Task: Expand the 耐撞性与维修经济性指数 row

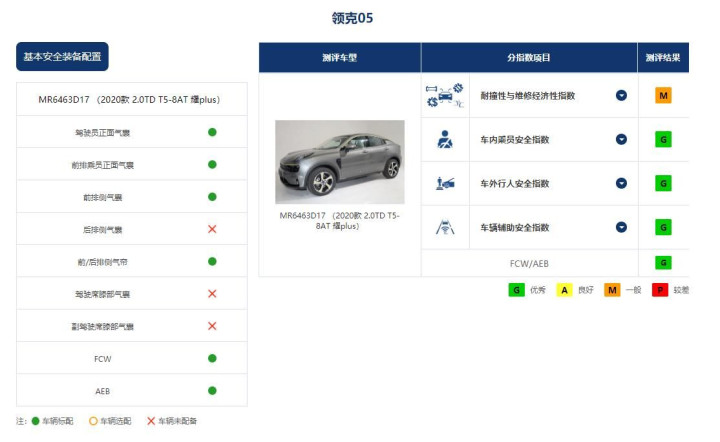Action: pos(621,95)
